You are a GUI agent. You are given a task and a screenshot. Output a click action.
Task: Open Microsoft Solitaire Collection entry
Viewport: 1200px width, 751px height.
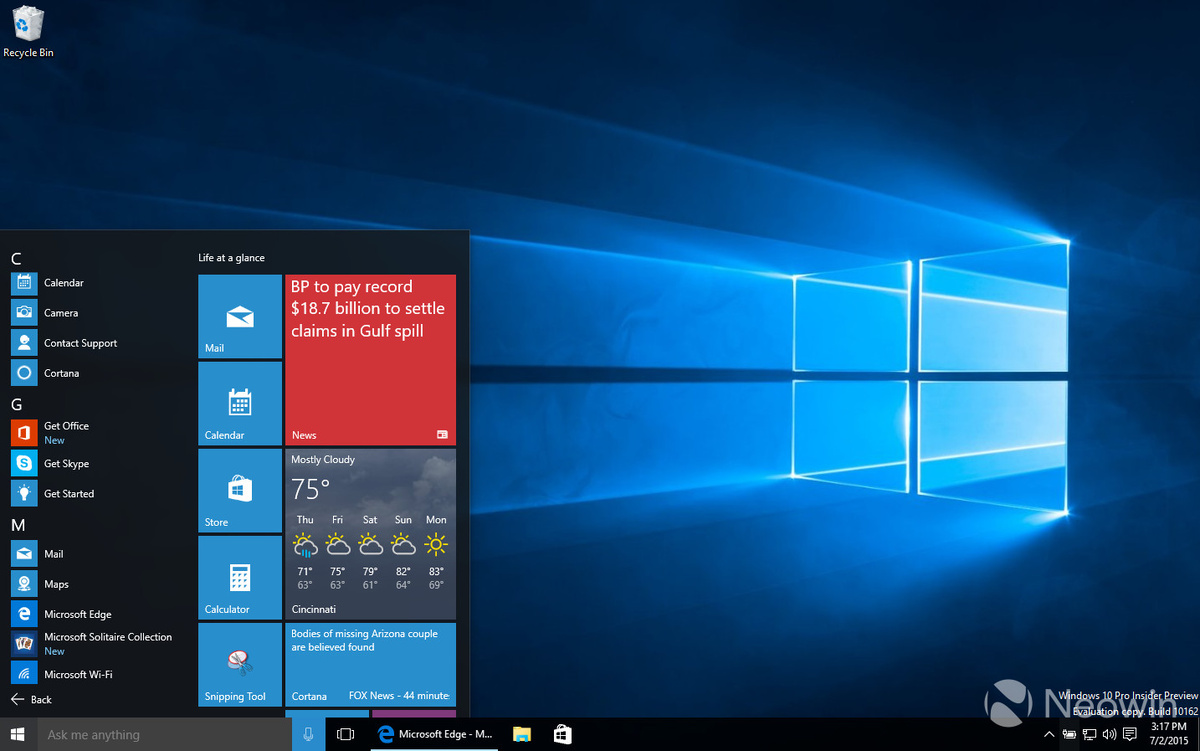97,643
